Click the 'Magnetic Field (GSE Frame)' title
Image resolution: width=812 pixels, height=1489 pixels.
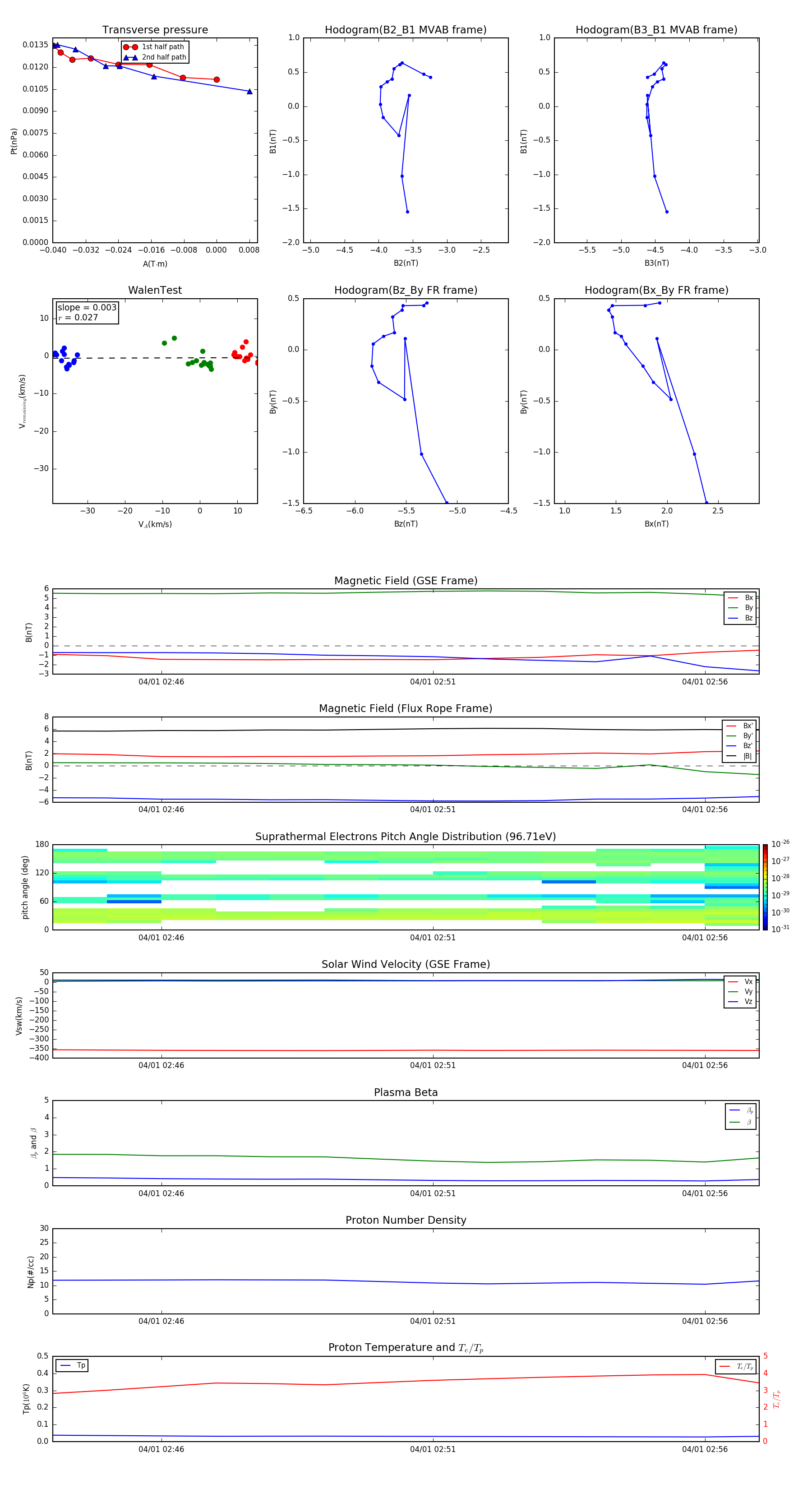[406, 581]
